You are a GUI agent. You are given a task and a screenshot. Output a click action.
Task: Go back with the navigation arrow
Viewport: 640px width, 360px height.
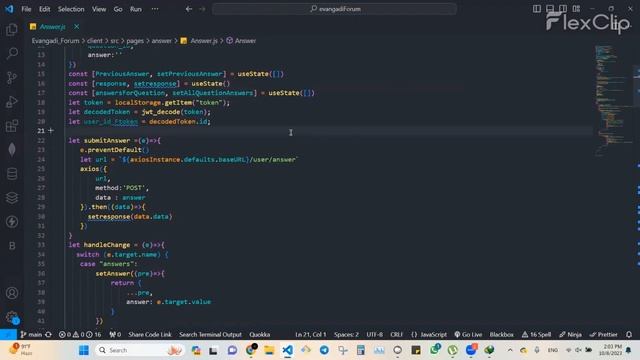click(189, 9)
